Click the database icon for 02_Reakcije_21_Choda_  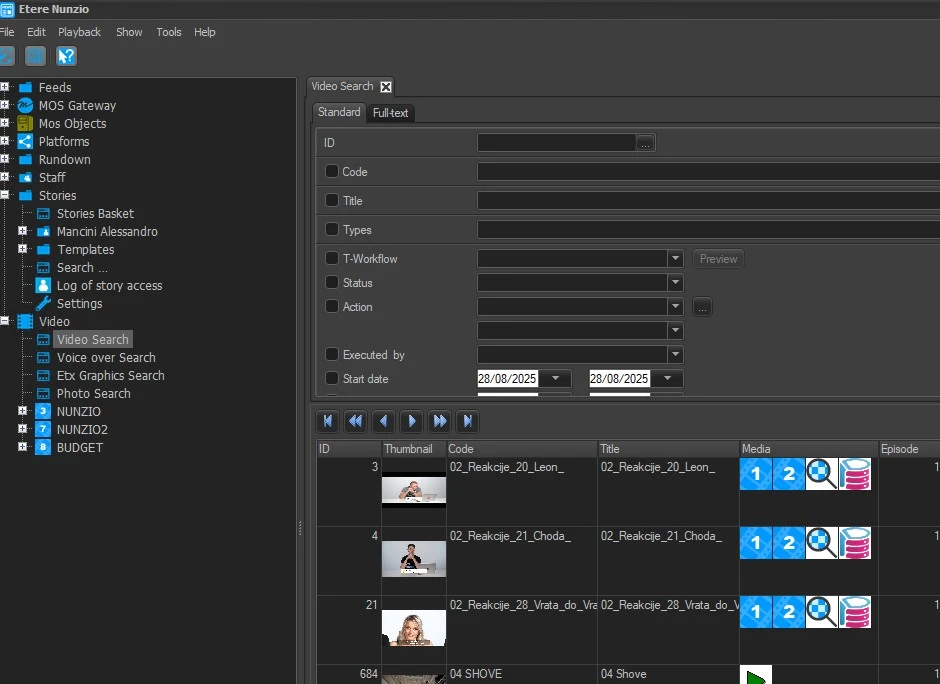pos(855,543)
